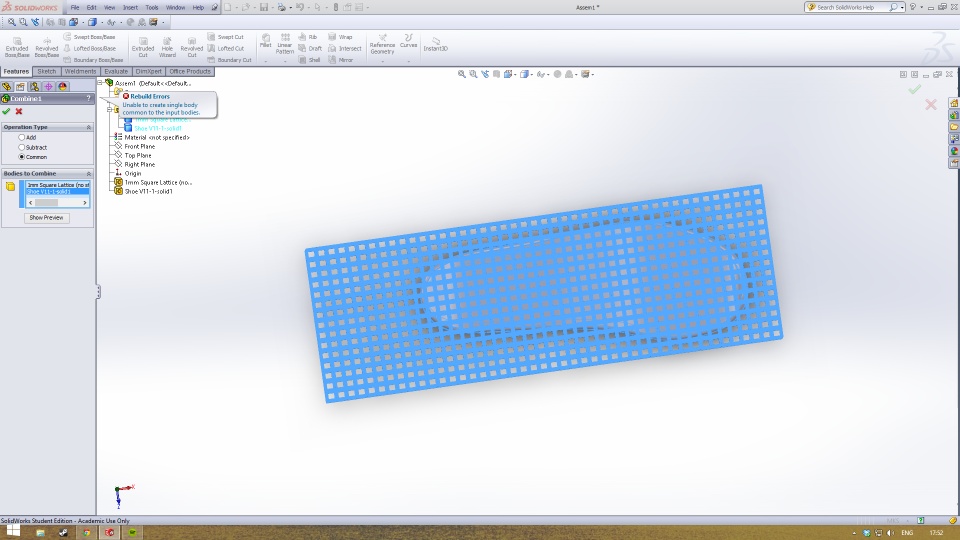The image size is (960, 540).
Task: Select the Extruded Cut tool
Action: (143, 47)
